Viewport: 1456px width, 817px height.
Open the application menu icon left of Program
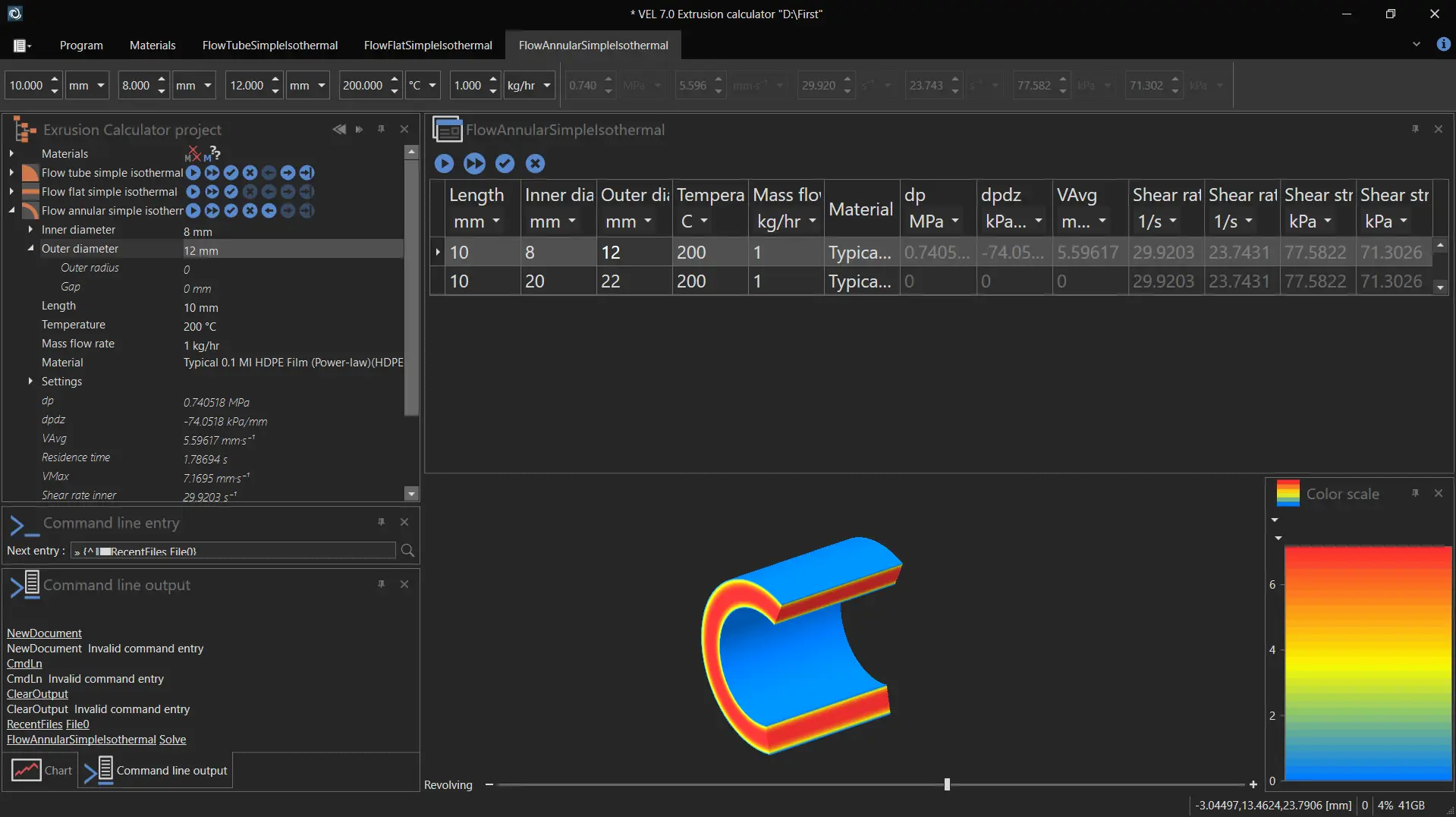[x=22, y=46]
